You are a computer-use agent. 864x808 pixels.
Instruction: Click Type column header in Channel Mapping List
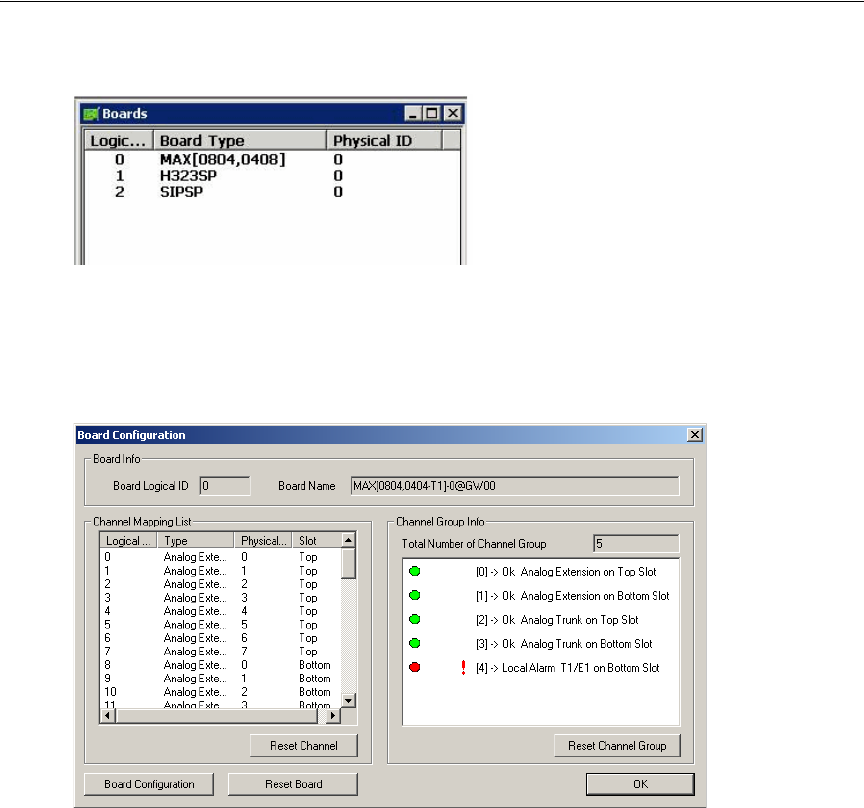click(196, 541)
